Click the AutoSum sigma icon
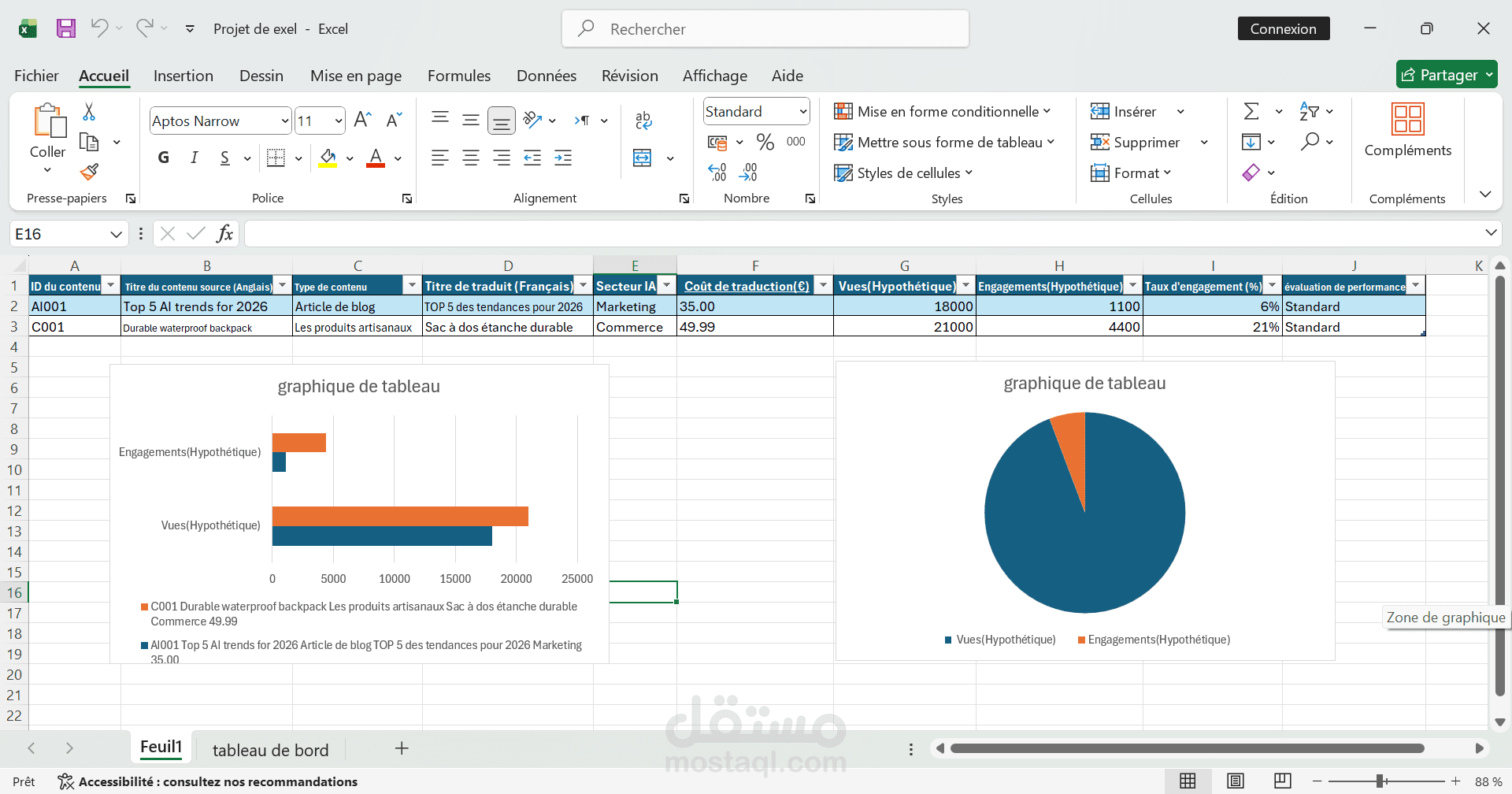 tap(1251, 111)
